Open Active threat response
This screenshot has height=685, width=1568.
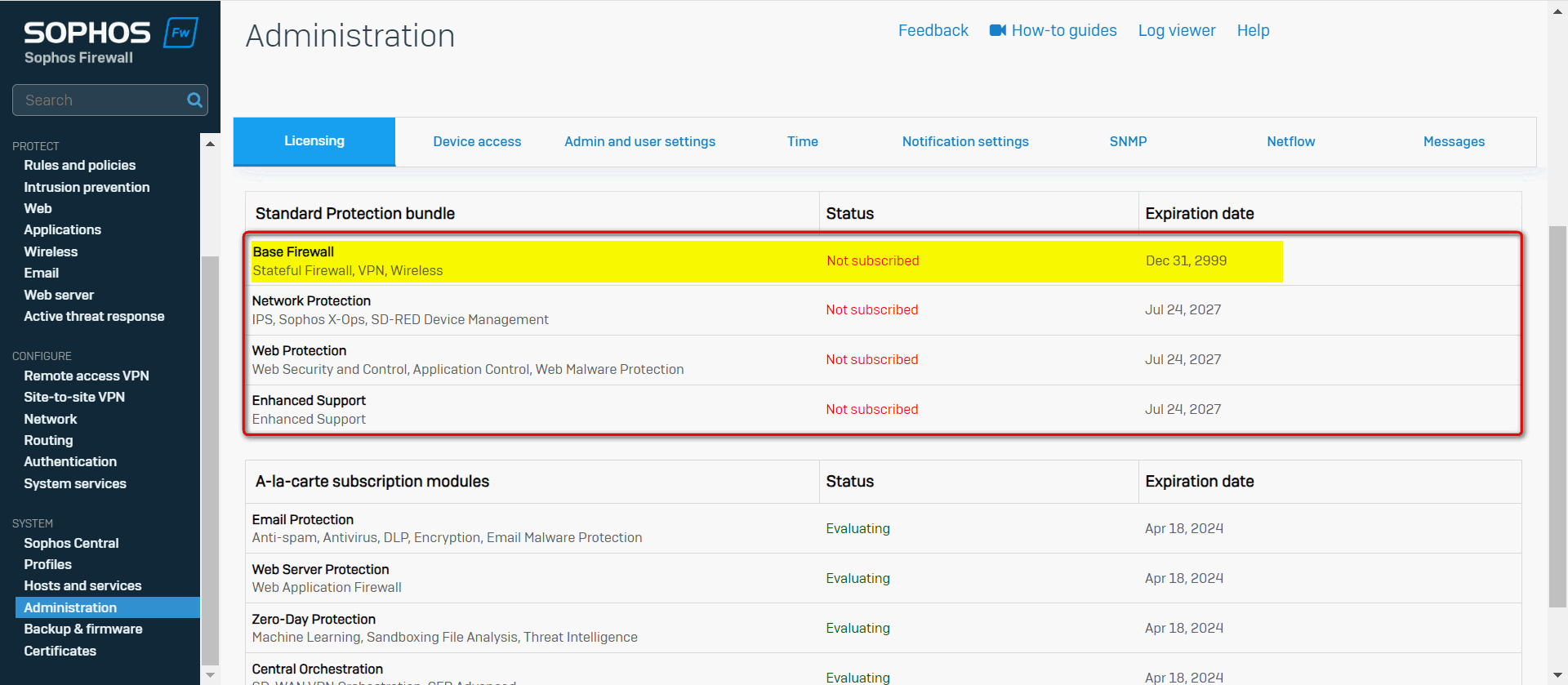(x=94, y=316)
